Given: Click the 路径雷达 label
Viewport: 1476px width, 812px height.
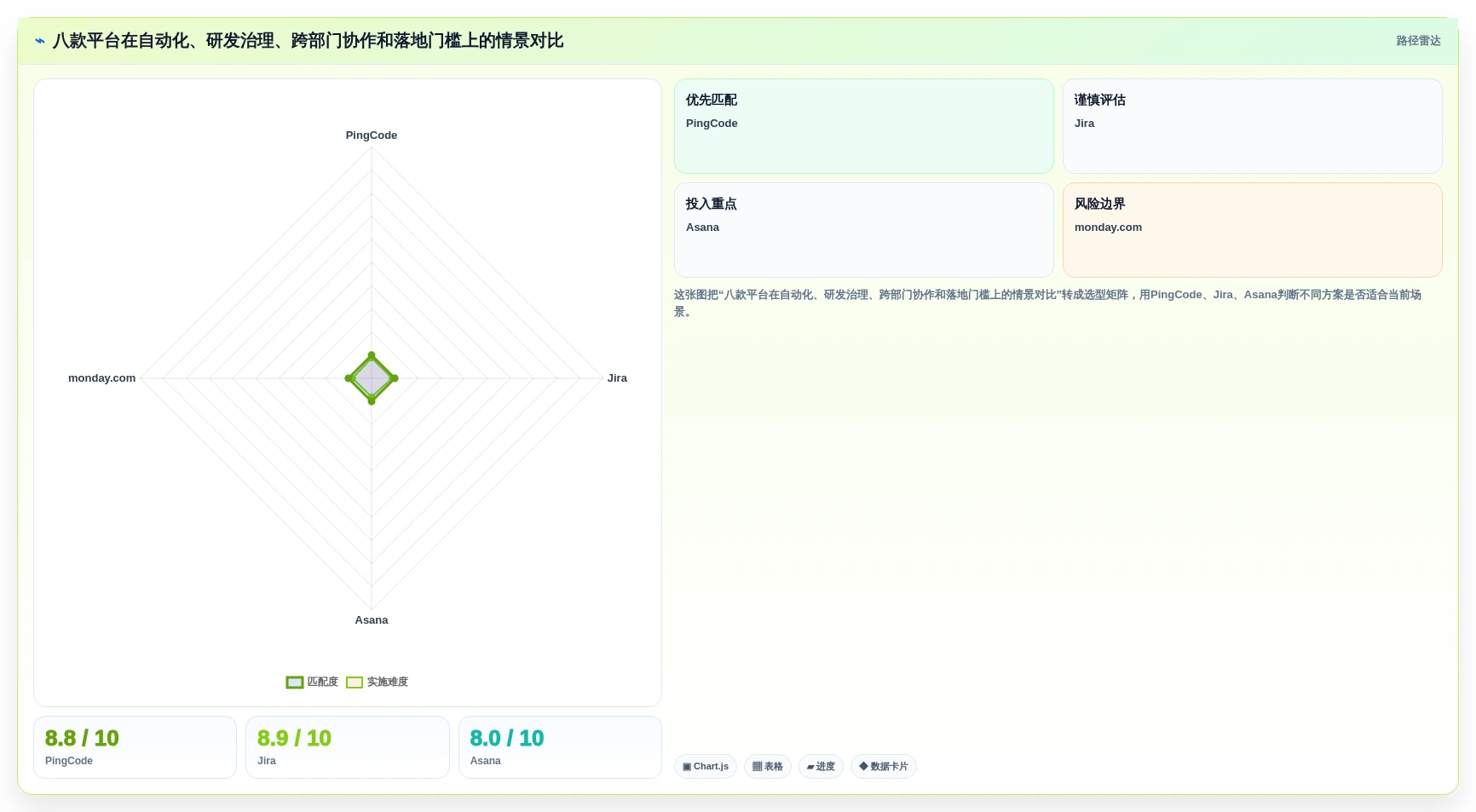Looking at the screenshot, I should 1418,41.
